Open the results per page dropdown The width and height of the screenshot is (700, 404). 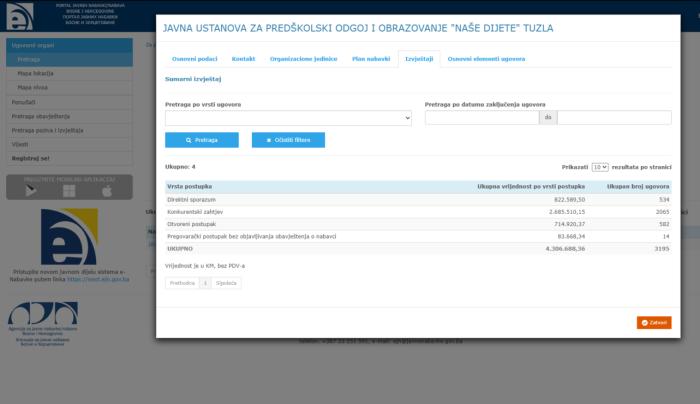(600, 167)
